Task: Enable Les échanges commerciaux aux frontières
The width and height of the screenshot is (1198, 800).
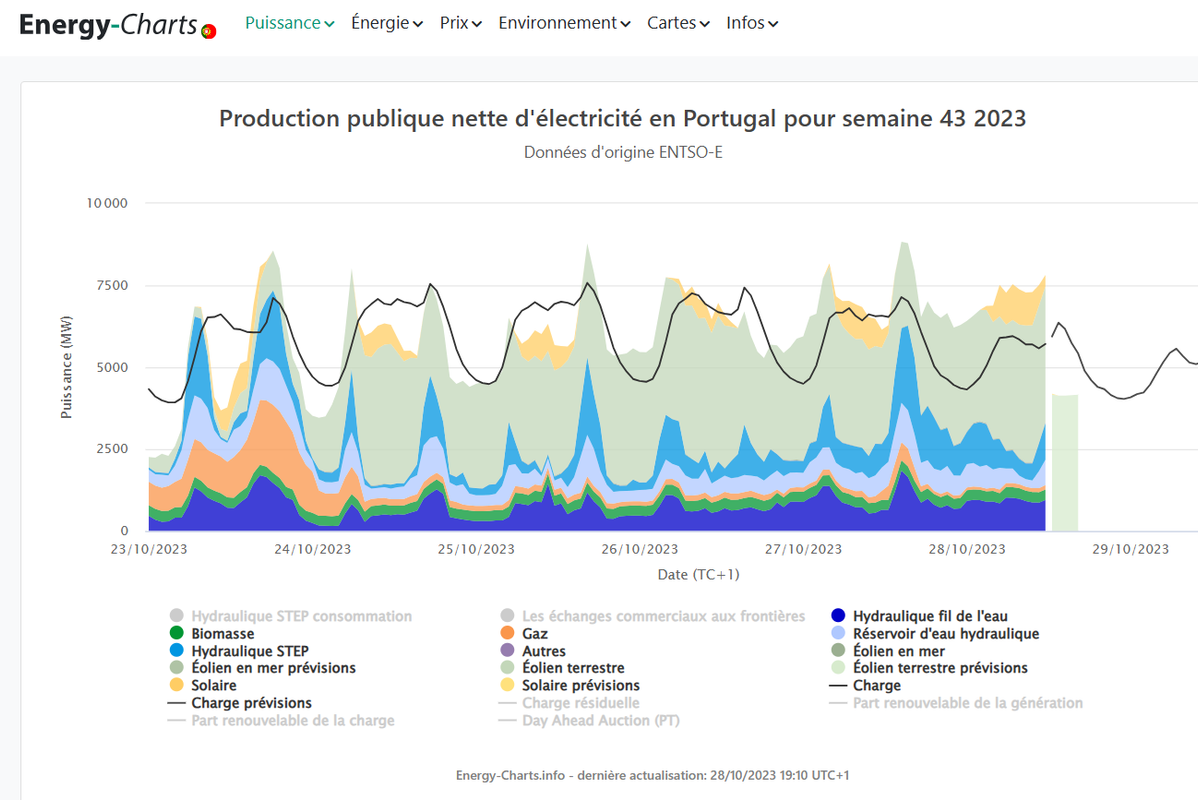Action: 652,616
